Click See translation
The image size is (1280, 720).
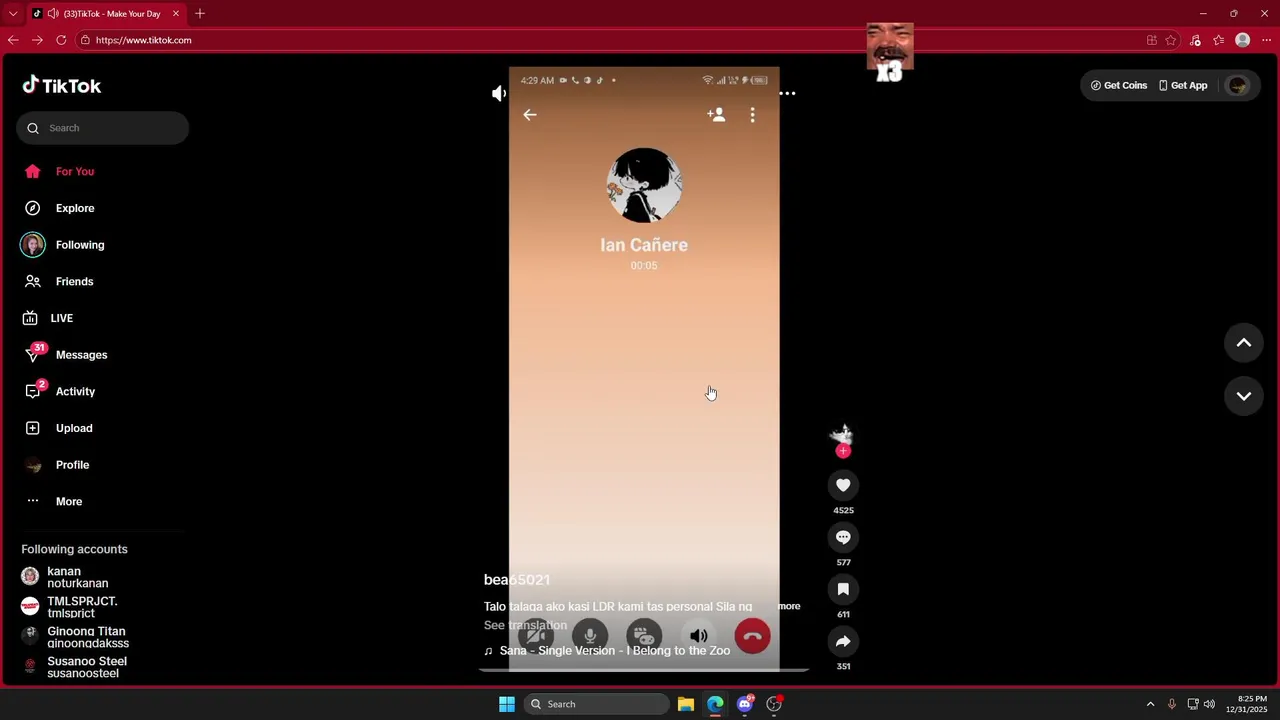coord(525,626)
